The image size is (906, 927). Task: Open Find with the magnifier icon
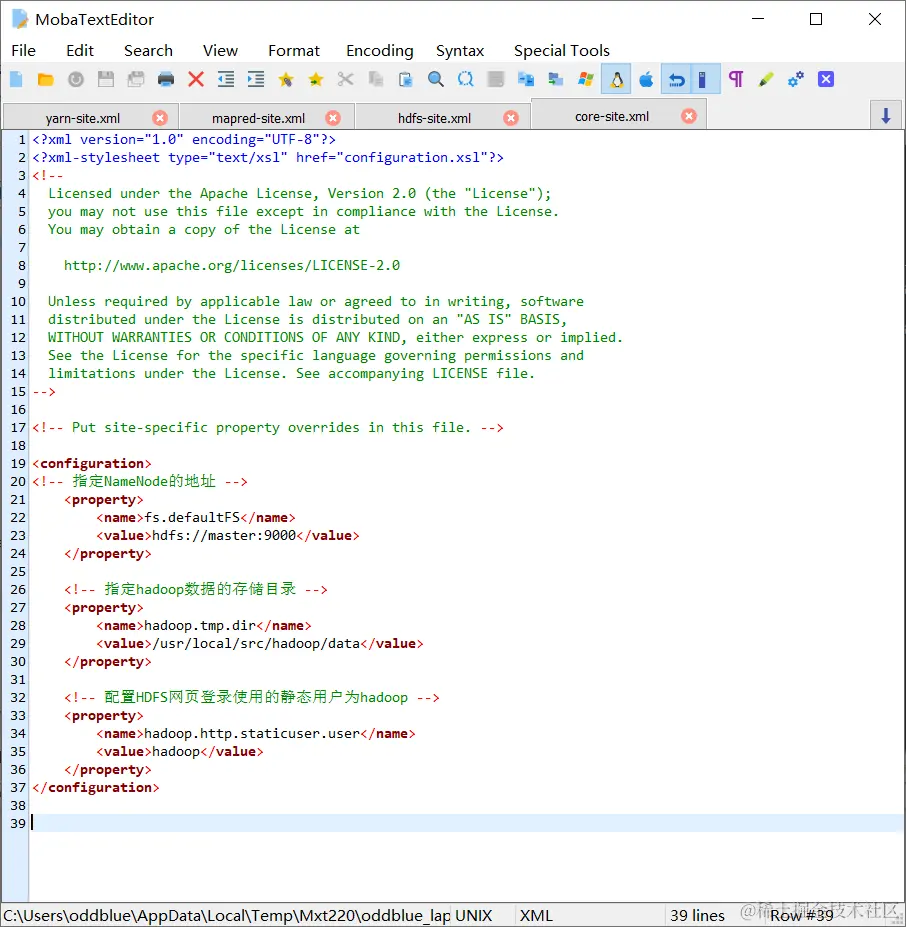pyautogui.click(x=436, y=79)
